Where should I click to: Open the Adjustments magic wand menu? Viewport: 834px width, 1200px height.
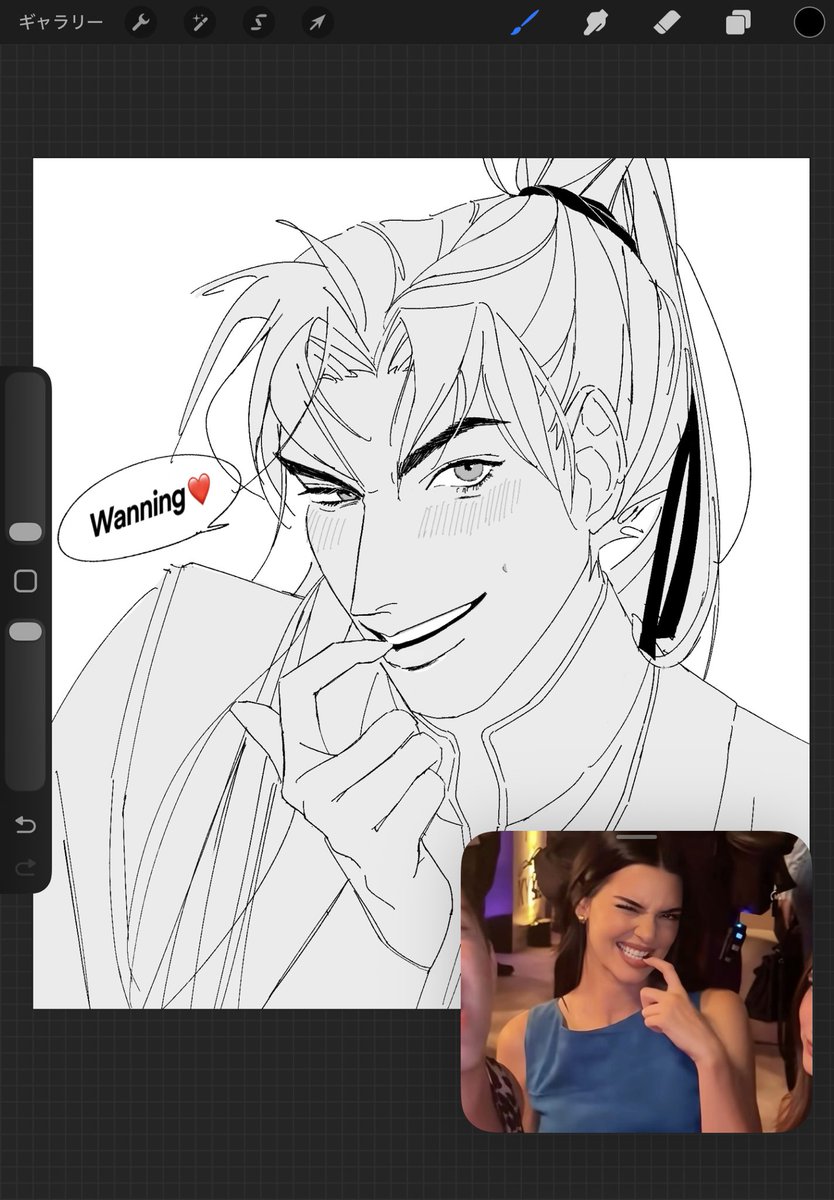click(x=199, y=22)
